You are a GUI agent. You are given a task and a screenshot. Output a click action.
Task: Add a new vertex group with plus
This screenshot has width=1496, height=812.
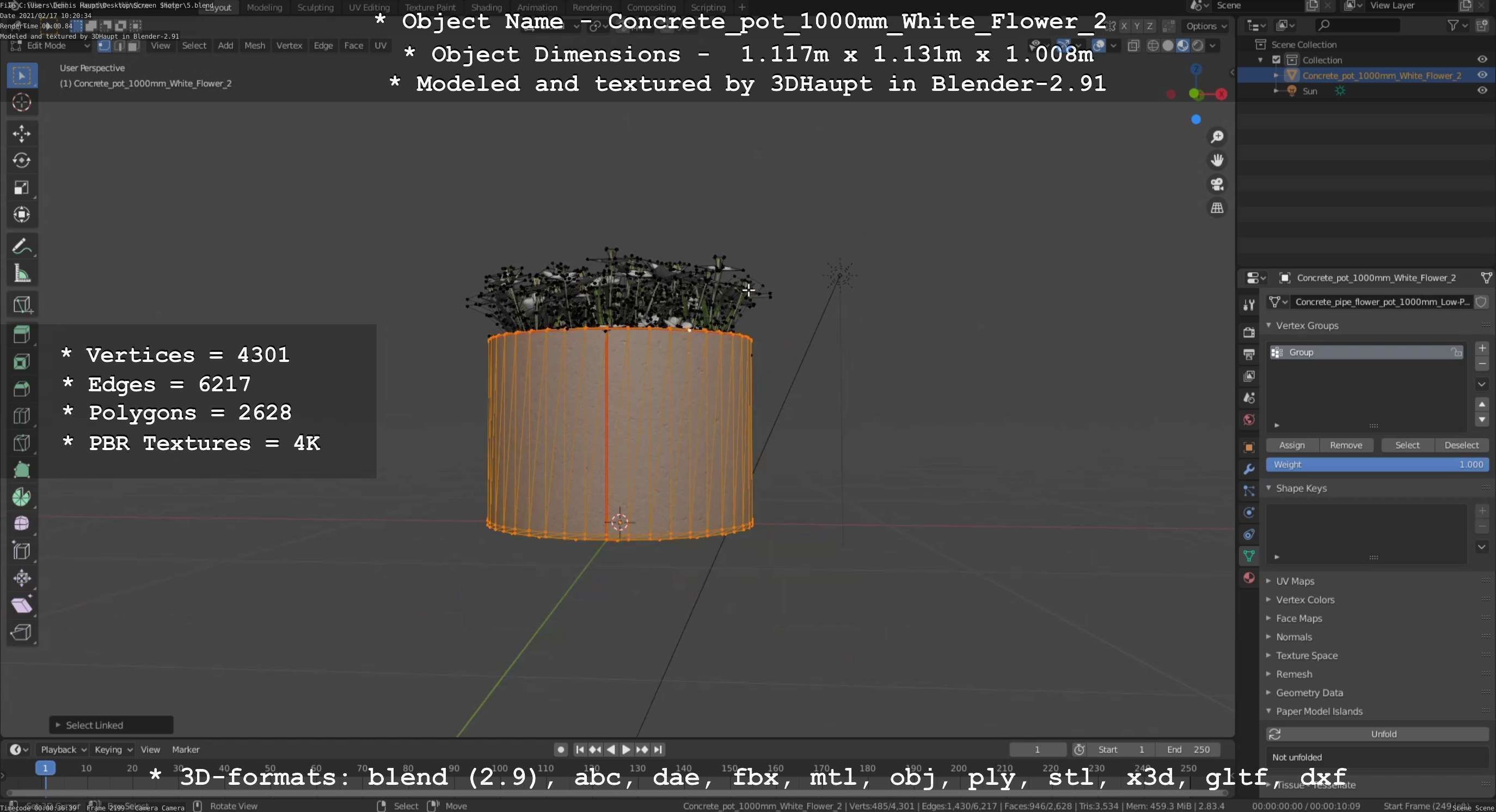pos(1482,348)
